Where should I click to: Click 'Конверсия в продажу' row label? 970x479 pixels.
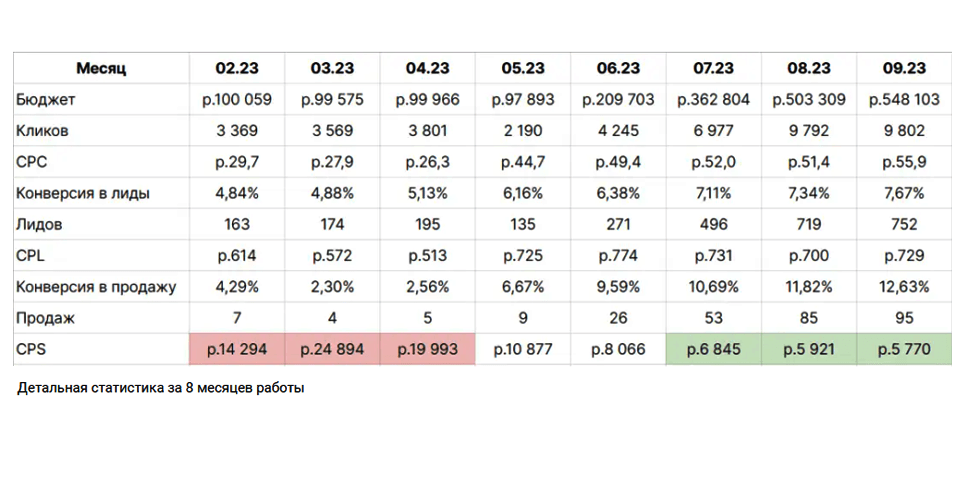96,287
